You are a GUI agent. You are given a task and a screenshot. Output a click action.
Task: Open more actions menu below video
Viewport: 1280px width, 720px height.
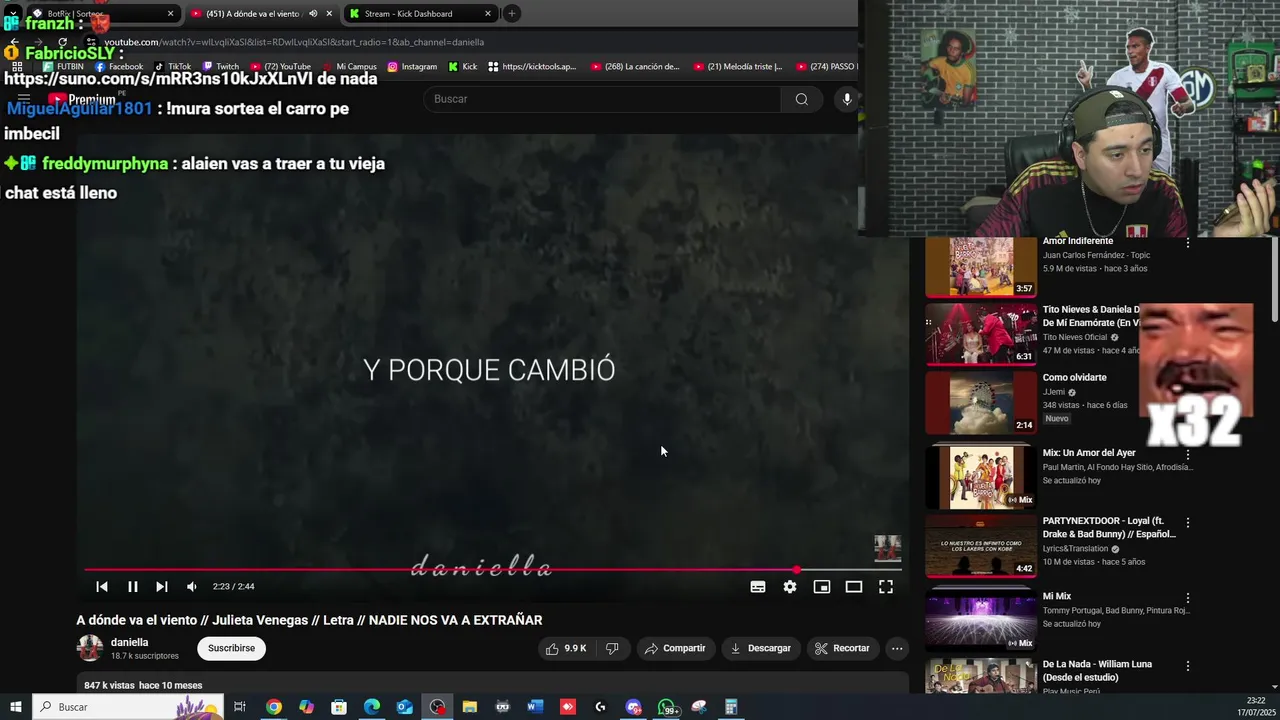[x=897, y=648]
